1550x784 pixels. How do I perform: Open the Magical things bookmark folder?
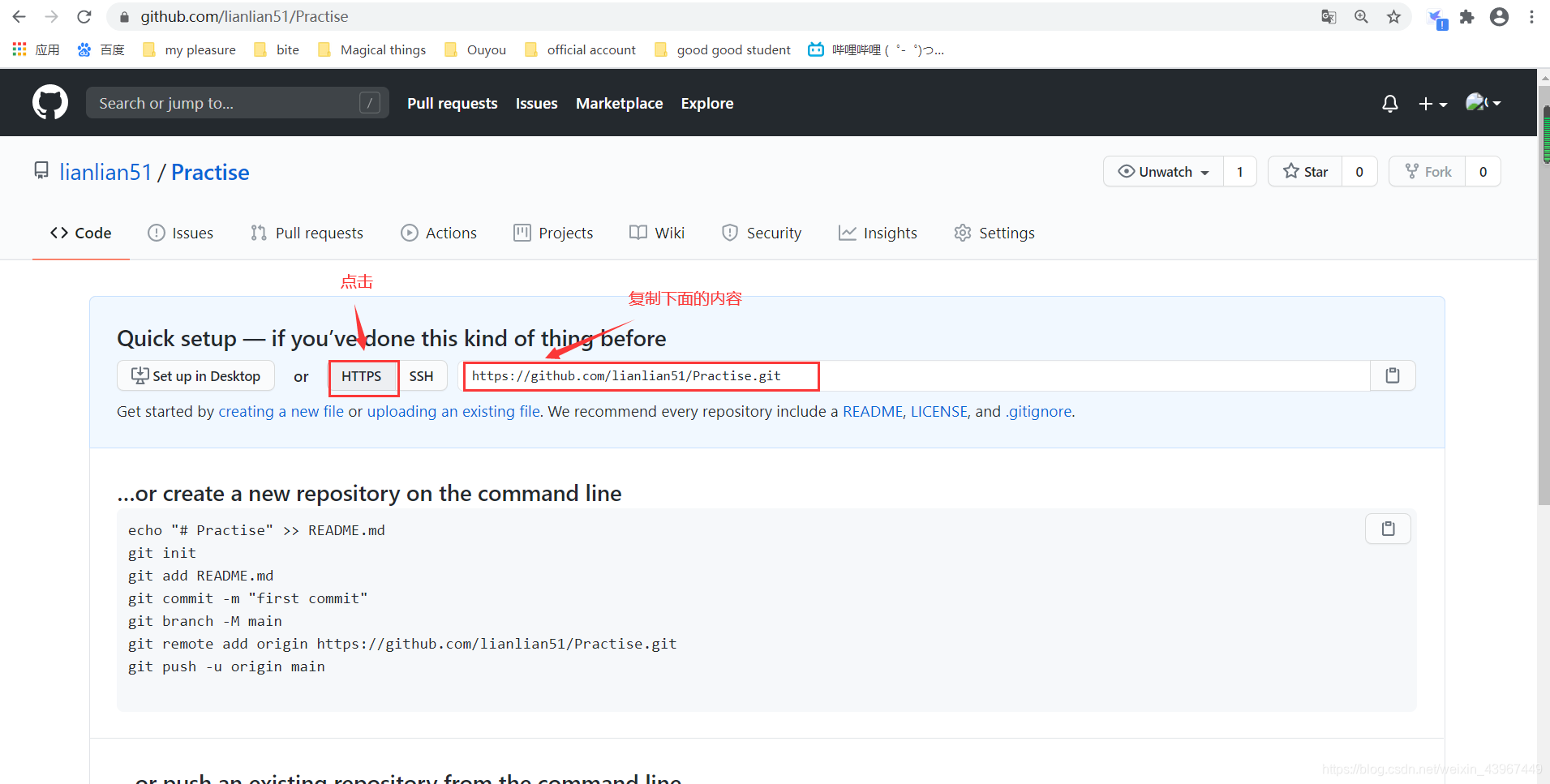[372, 49]
